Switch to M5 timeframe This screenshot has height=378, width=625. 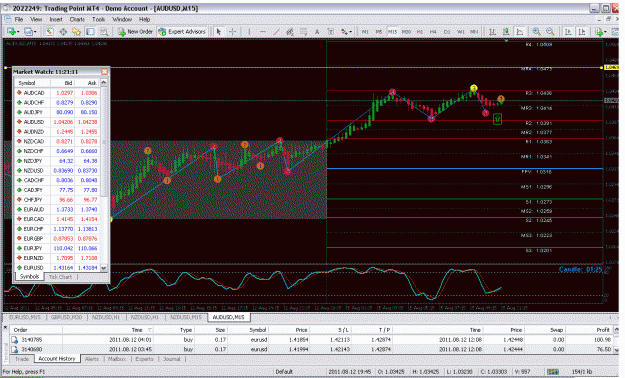tap(379, 32)
